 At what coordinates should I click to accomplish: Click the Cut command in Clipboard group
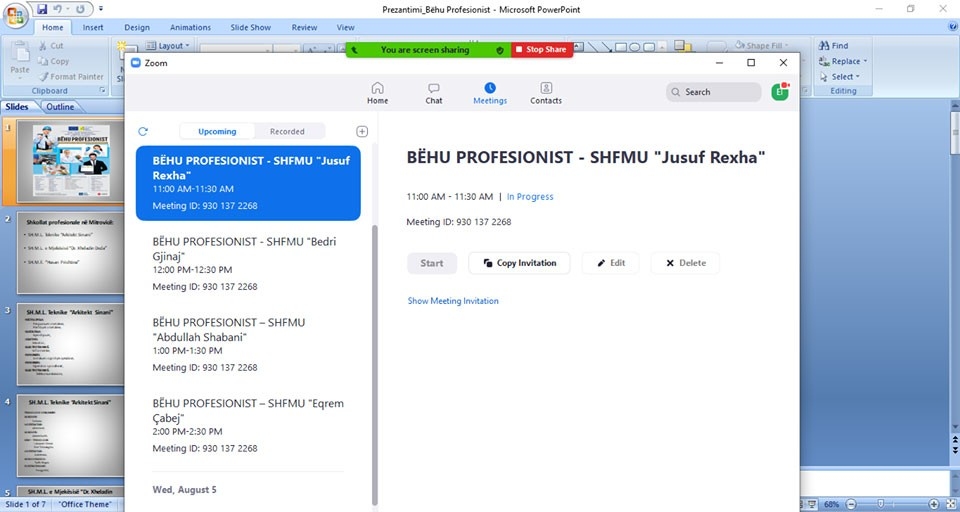tap(51, 45)
